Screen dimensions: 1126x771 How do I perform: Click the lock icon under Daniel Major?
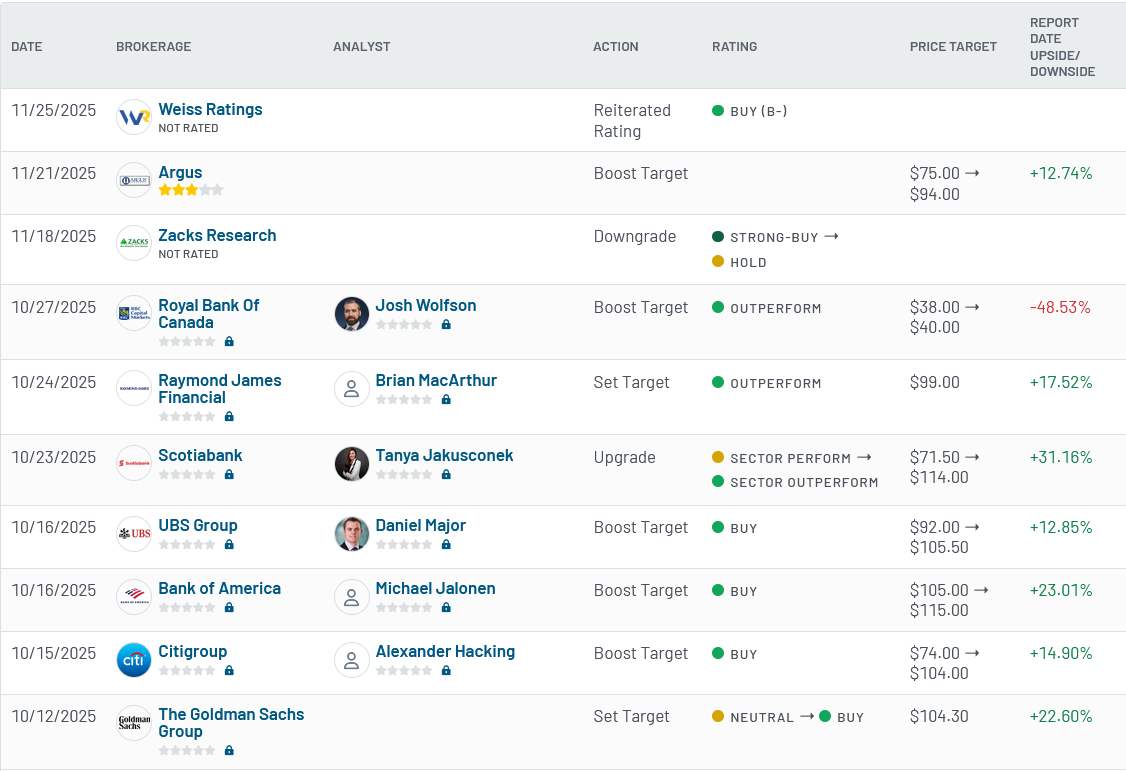point(446,544)
